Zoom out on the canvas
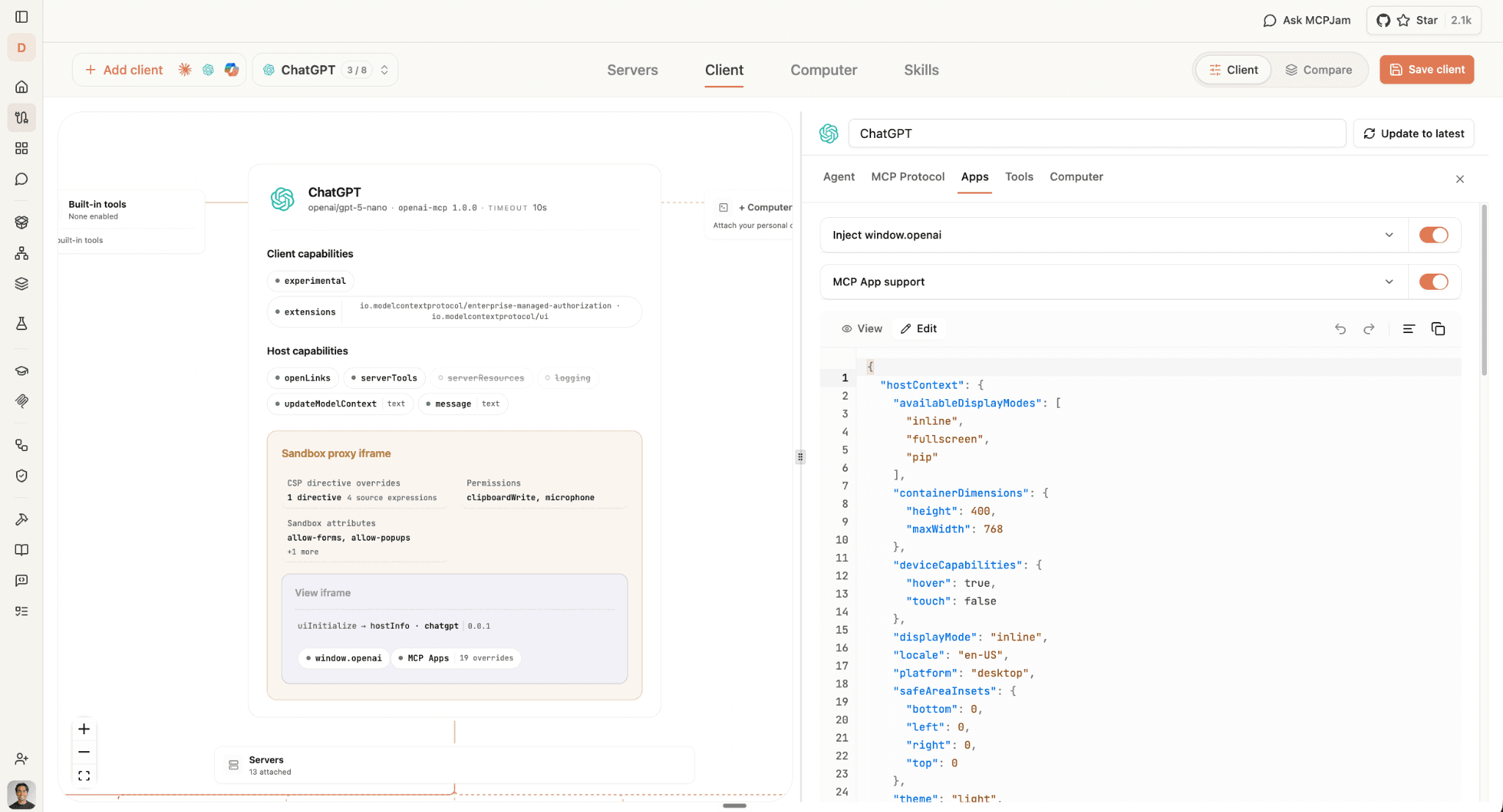This screenshot has width=1503, height=812. [x=84, y=752]
